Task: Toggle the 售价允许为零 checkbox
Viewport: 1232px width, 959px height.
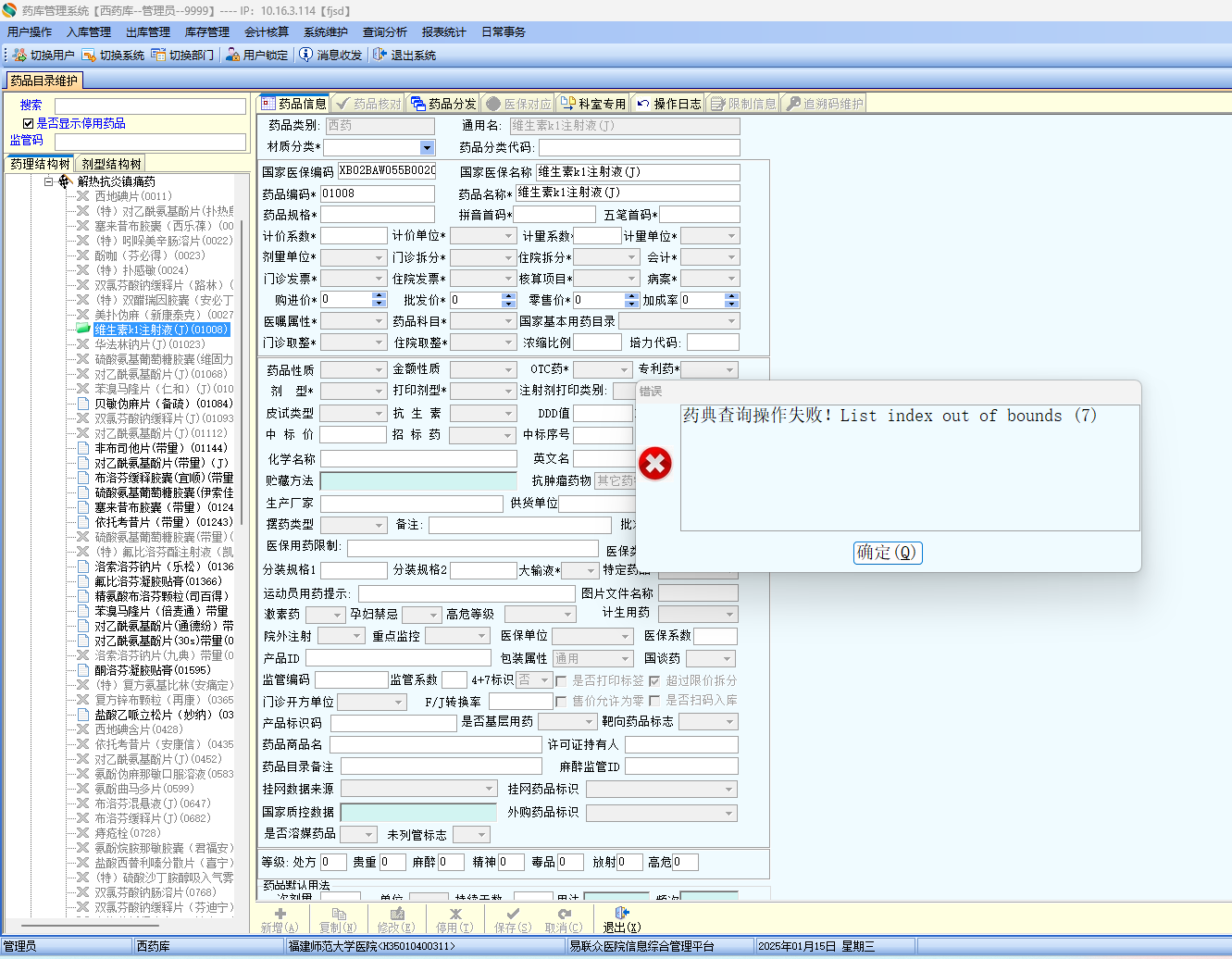Action: (x=561, y=701)
